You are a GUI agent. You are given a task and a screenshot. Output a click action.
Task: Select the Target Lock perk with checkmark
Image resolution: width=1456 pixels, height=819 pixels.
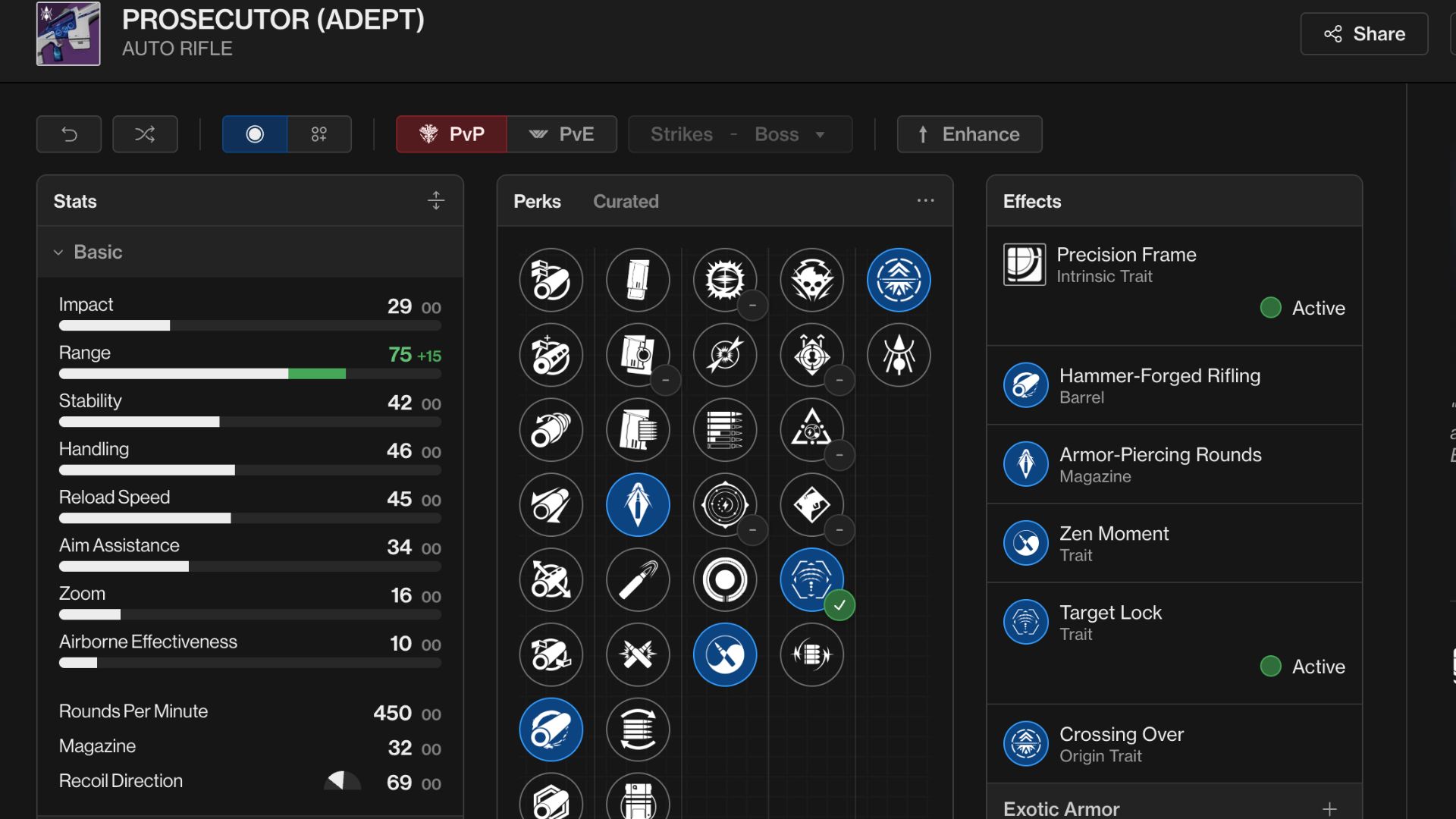(811, 580)
